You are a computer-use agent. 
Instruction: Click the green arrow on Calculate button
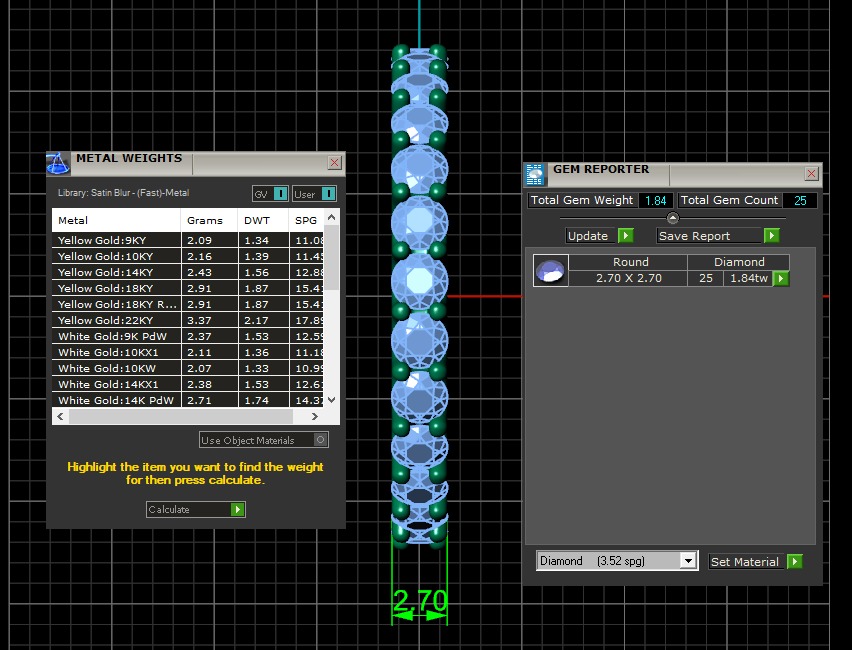pyautogui.click(x=237, y=509)
